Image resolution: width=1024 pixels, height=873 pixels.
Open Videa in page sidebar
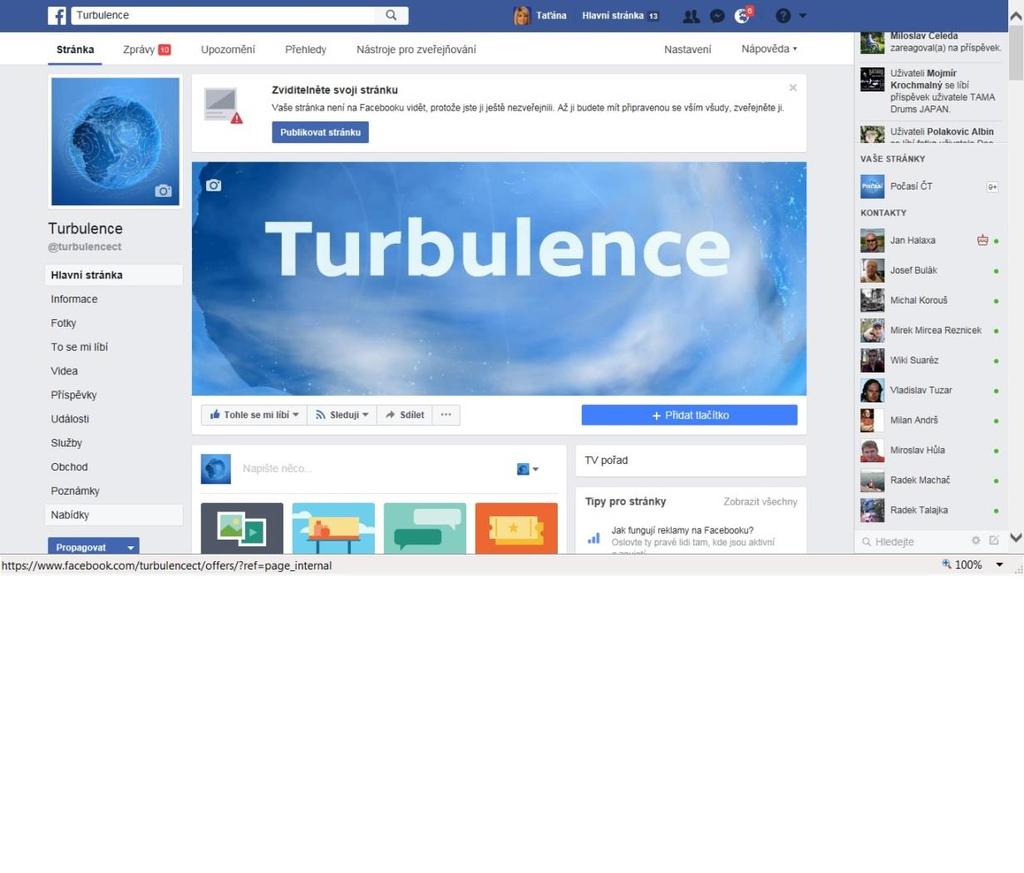[x=64, y=371]
